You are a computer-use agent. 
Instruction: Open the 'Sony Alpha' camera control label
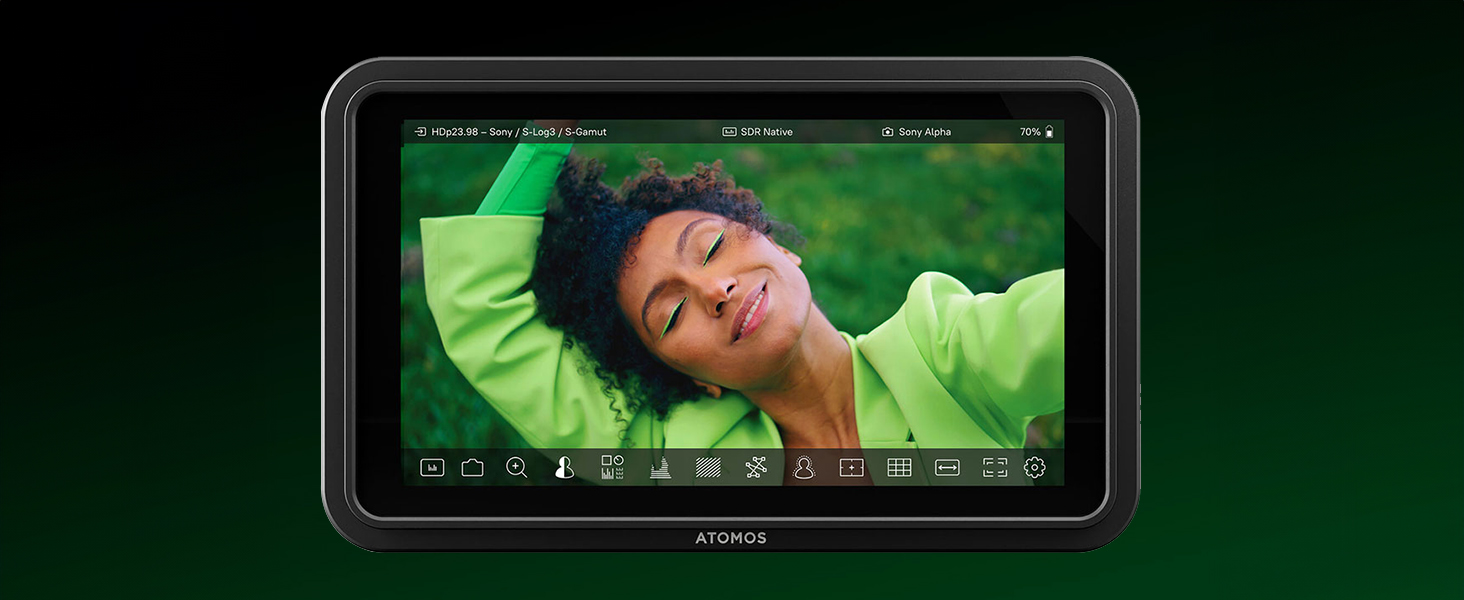click(925, 132)
